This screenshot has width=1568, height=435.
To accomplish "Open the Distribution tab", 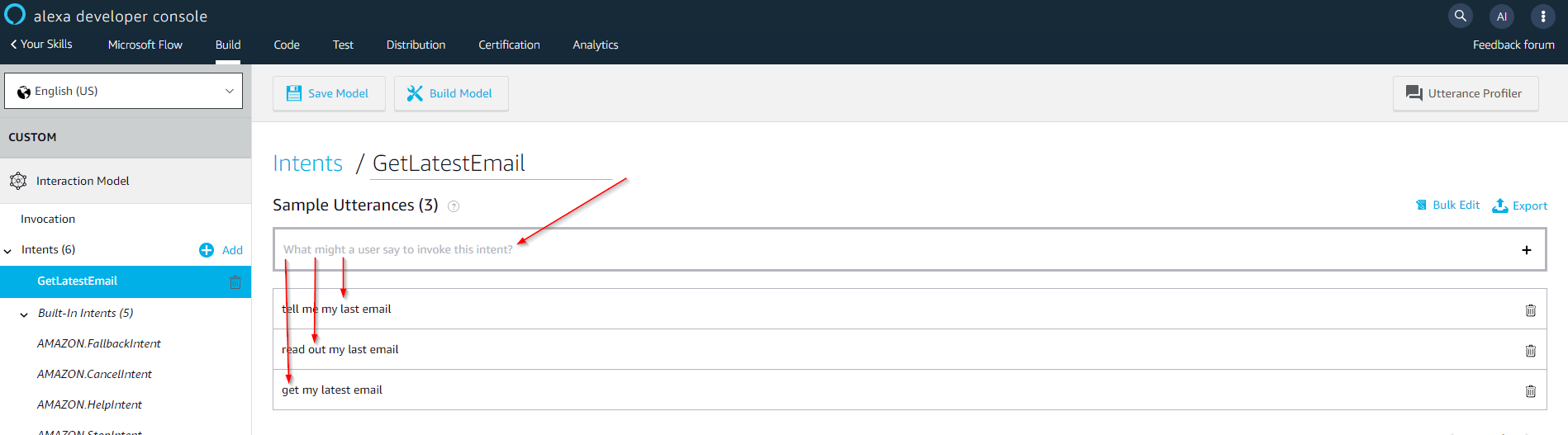I will [416, 45].
